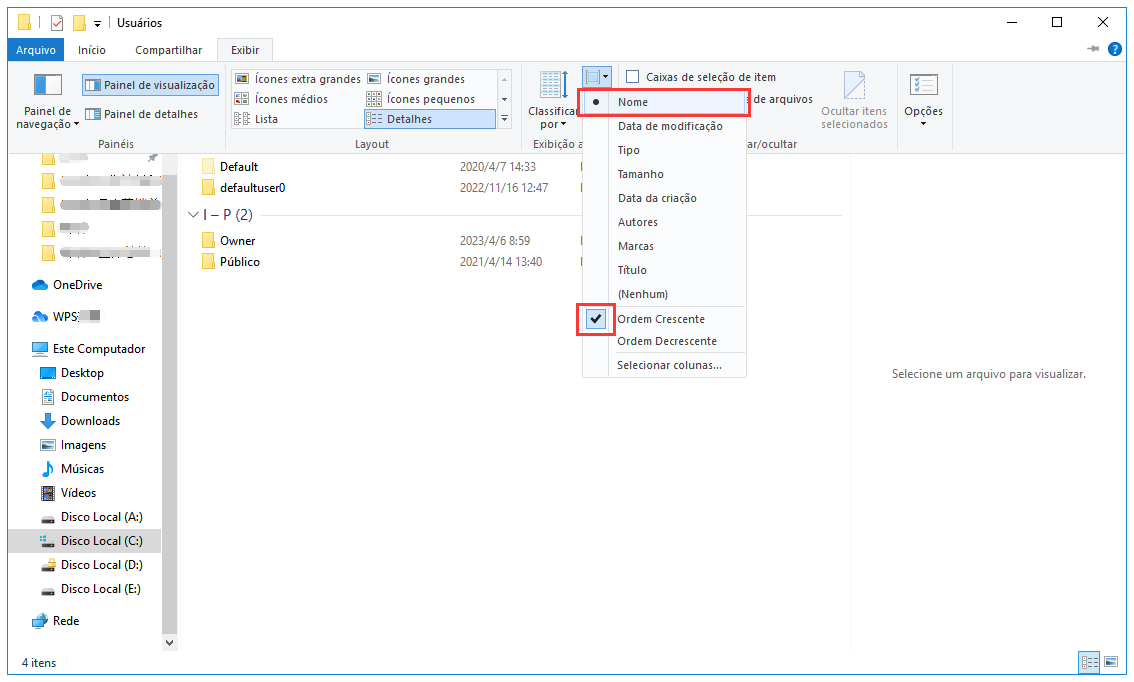Choose Data de modificação grouping option
This screenshot has height=682, width=1134.
click(669, 126)
